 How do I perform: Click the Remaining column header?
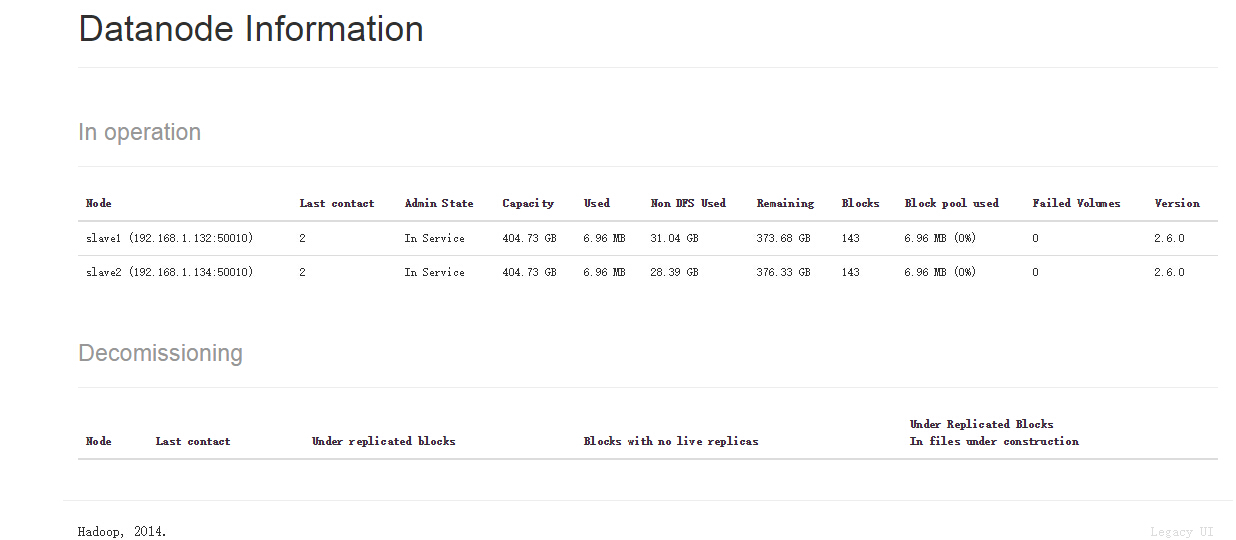pos(785,203)
